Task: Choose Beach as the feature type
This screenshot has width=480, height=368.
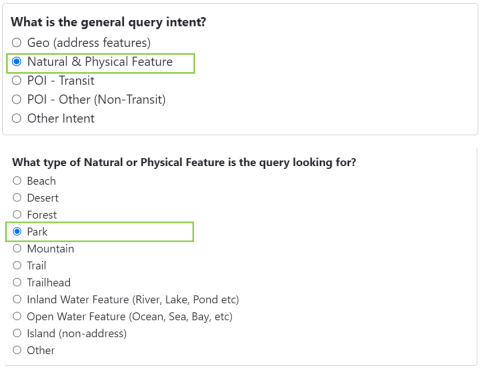Action: pyautogui.click(x=17, y=181)
